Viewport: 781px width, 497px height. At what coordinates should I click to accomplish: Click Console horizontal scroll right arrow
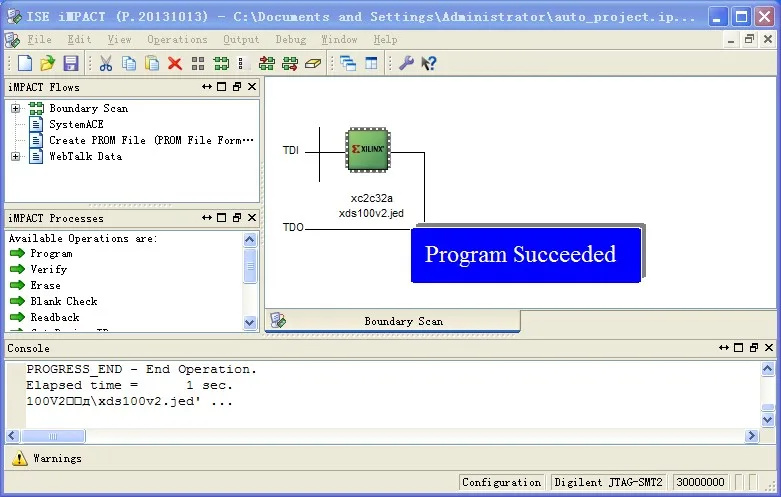tap(752, 436)
